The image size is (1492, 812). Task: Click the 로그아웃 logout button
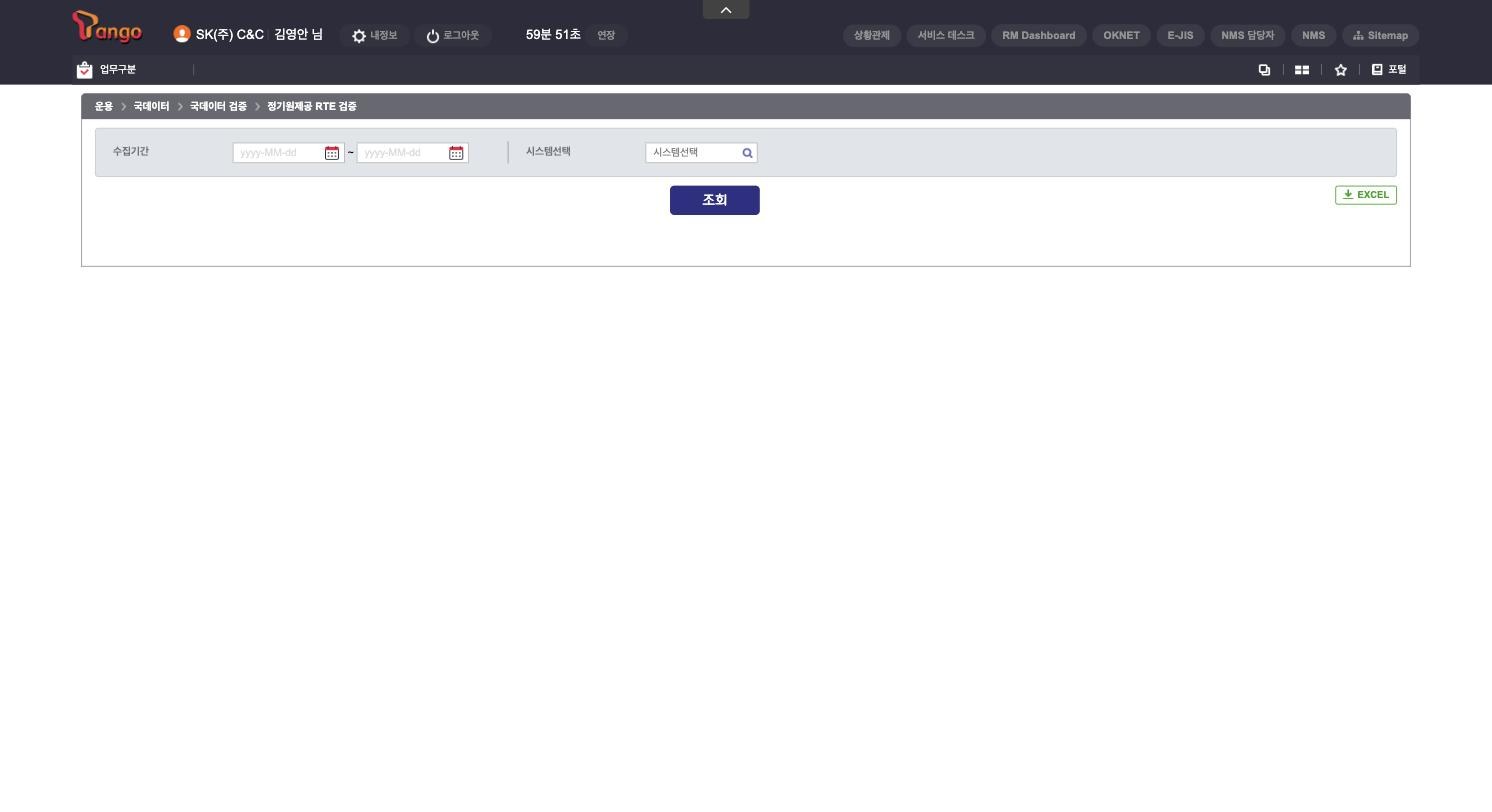(x=453, y=35)
